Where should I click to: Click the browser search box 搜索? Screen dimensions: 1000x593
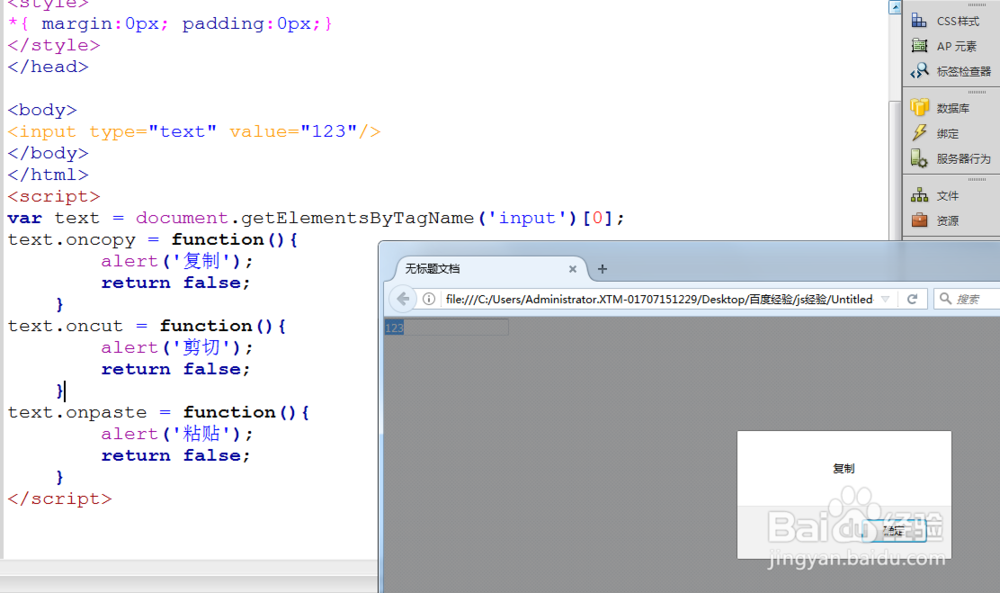coord(968,299)
